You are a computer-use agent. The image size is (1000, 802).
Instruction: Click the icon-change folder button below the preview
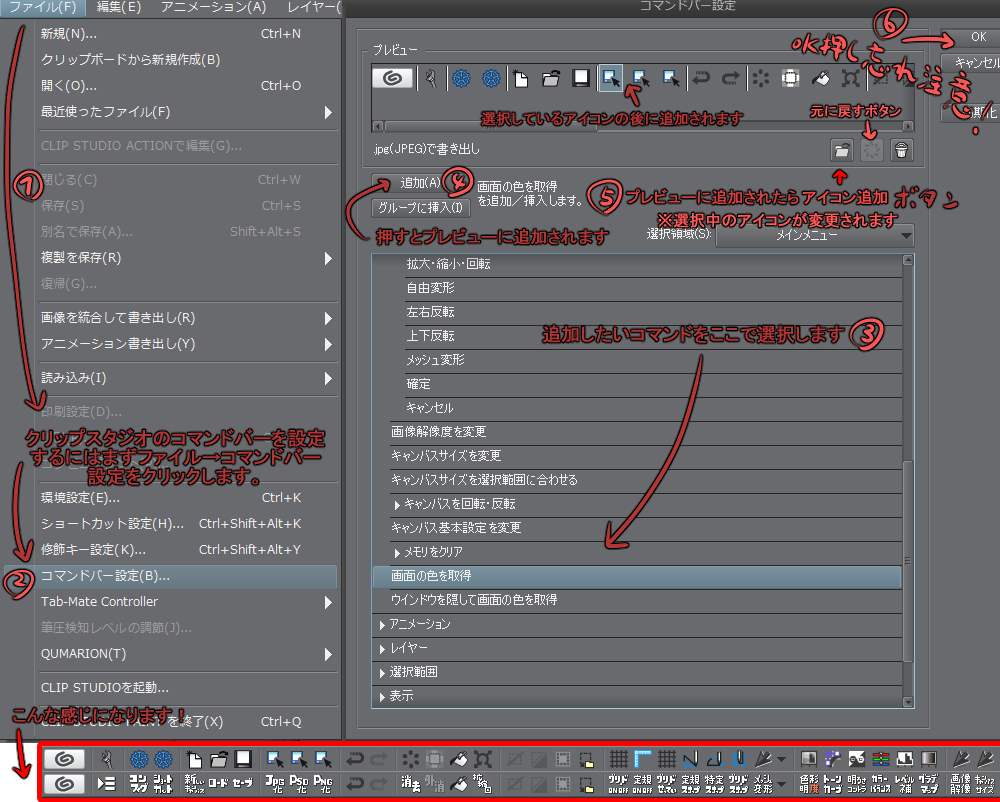pyautogui.click(x=842, y=150)
